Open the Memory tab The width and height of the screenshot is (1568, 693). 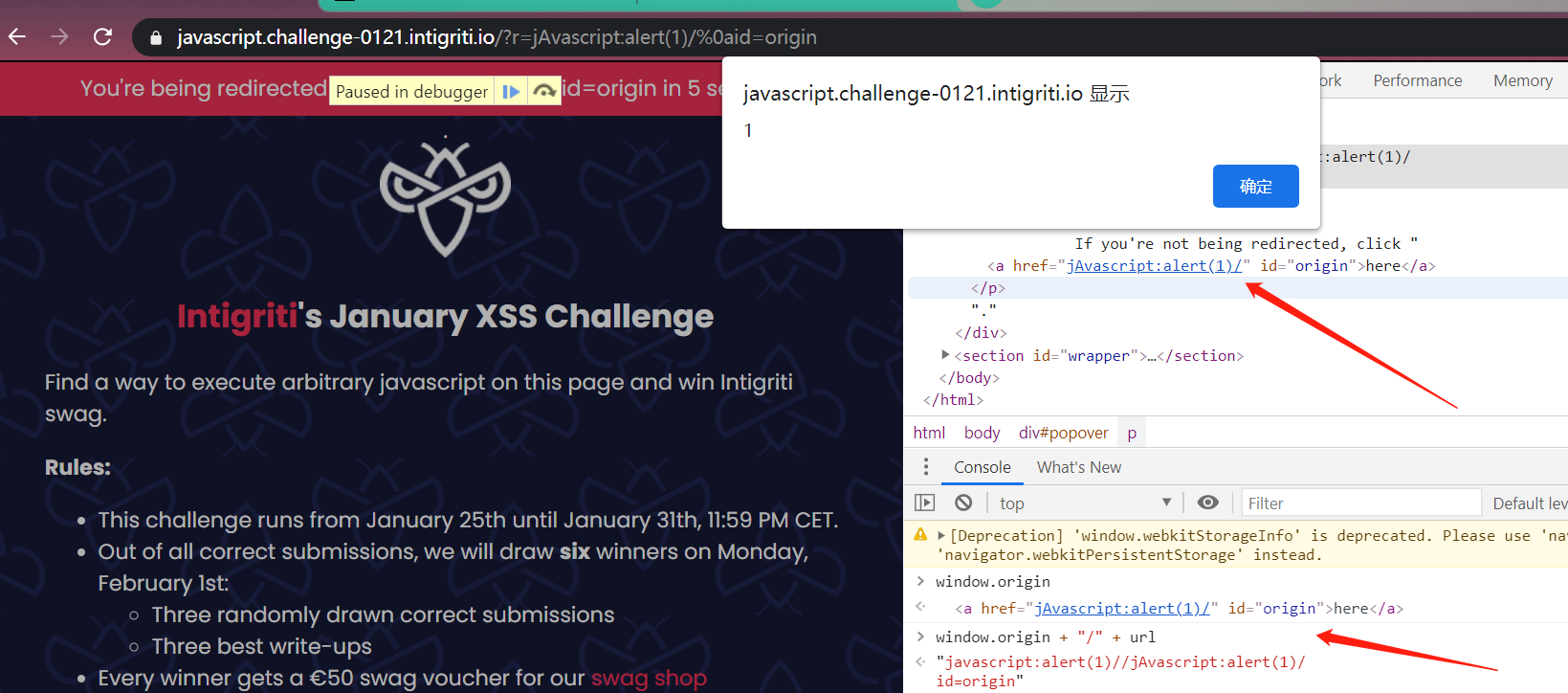tap(1522, 81)
